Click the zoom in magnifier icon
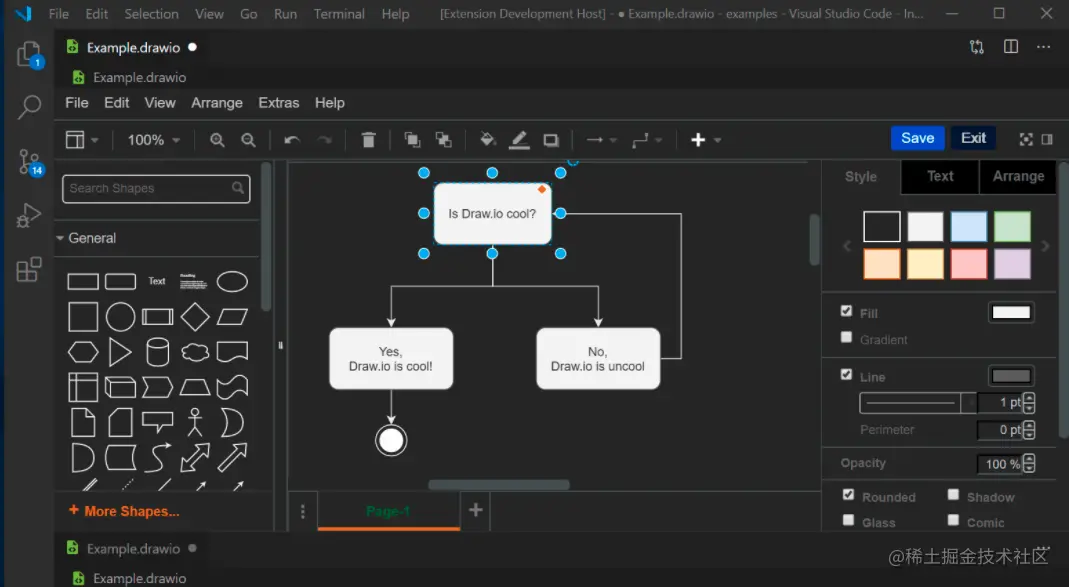Viewport: 1069px width, 587px height. pyautogui.click(x=217, y=140)
